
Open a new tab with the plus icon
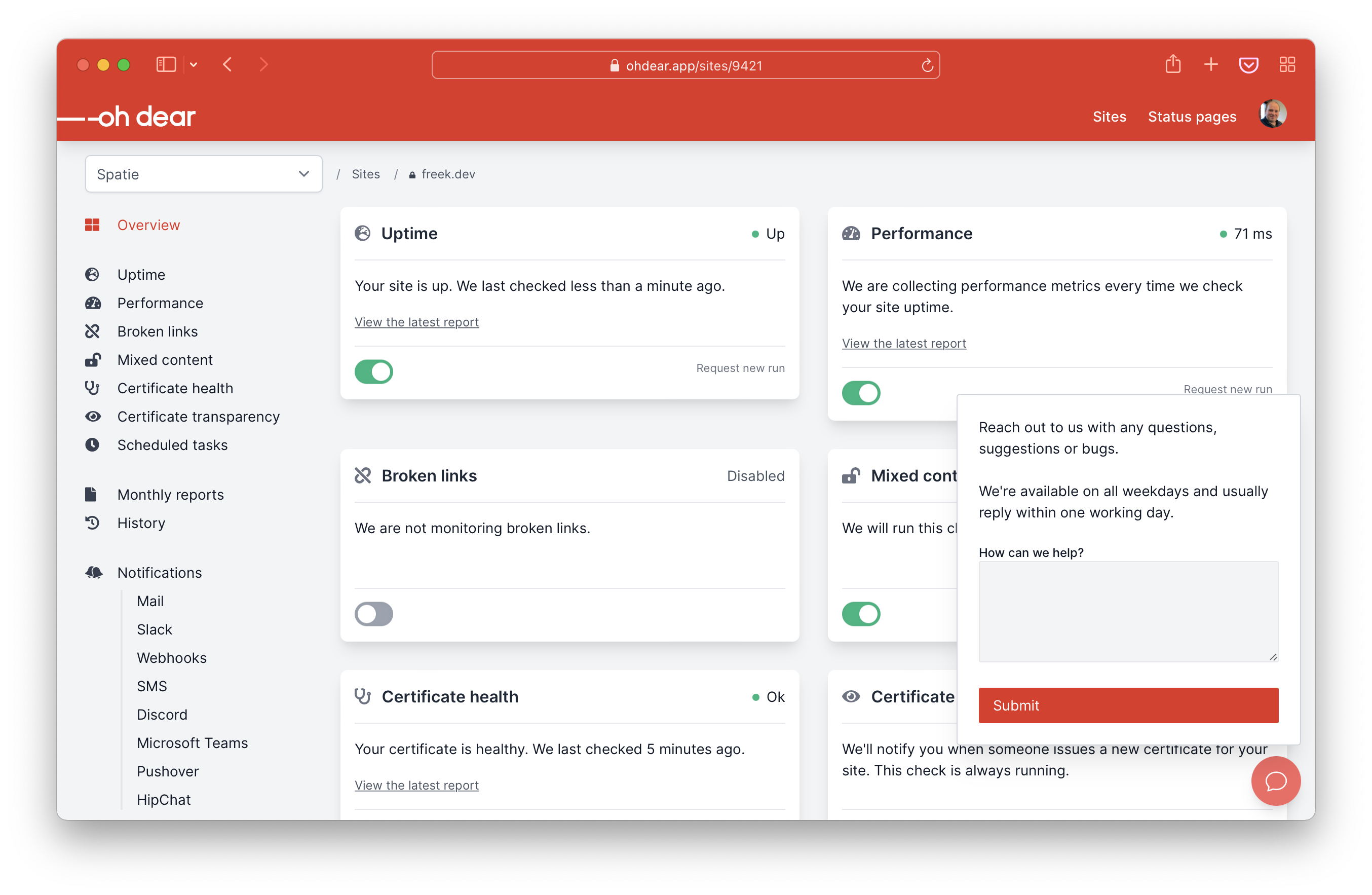coord(1210,64)
